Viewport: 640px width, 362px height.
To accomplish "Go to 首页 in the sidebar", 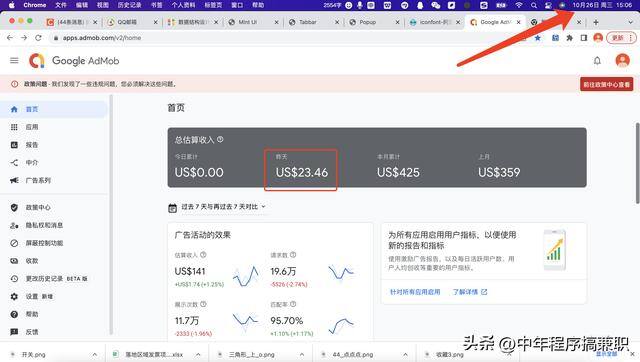I will pyautogui.click(x=53, y=109).
